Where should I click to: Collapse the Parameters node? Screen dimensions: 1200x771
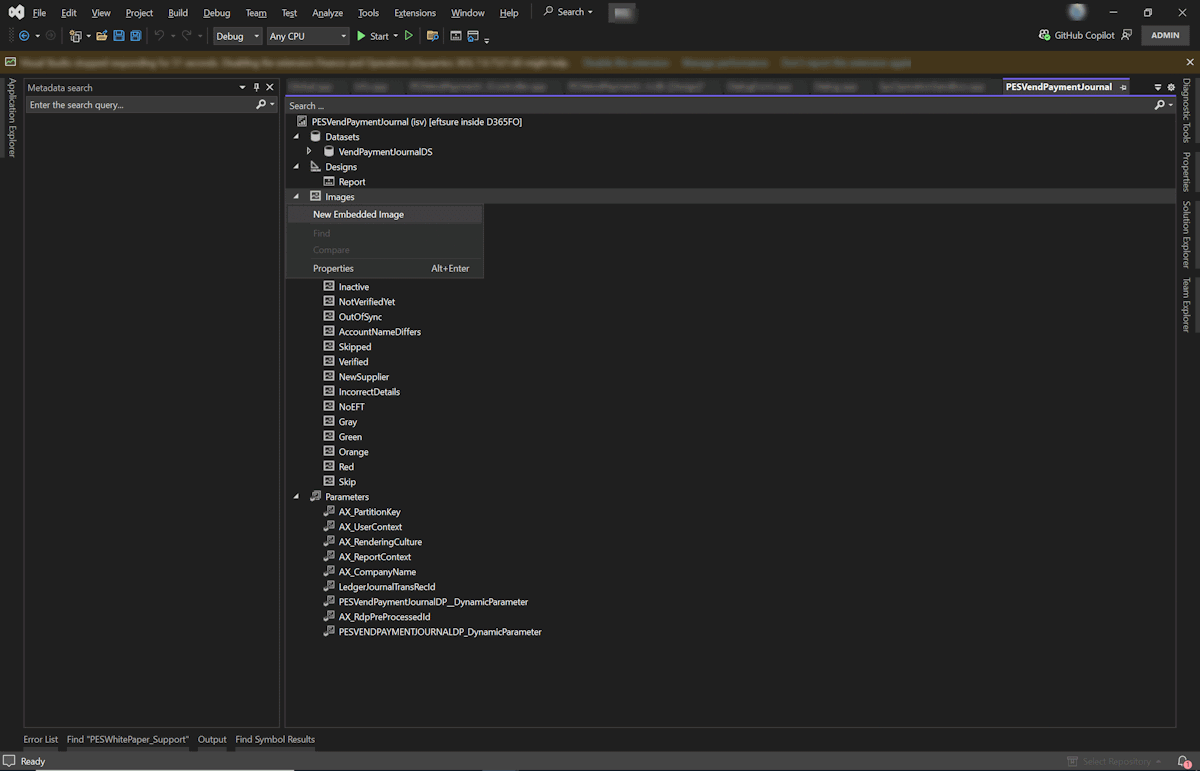click(296, 497)
